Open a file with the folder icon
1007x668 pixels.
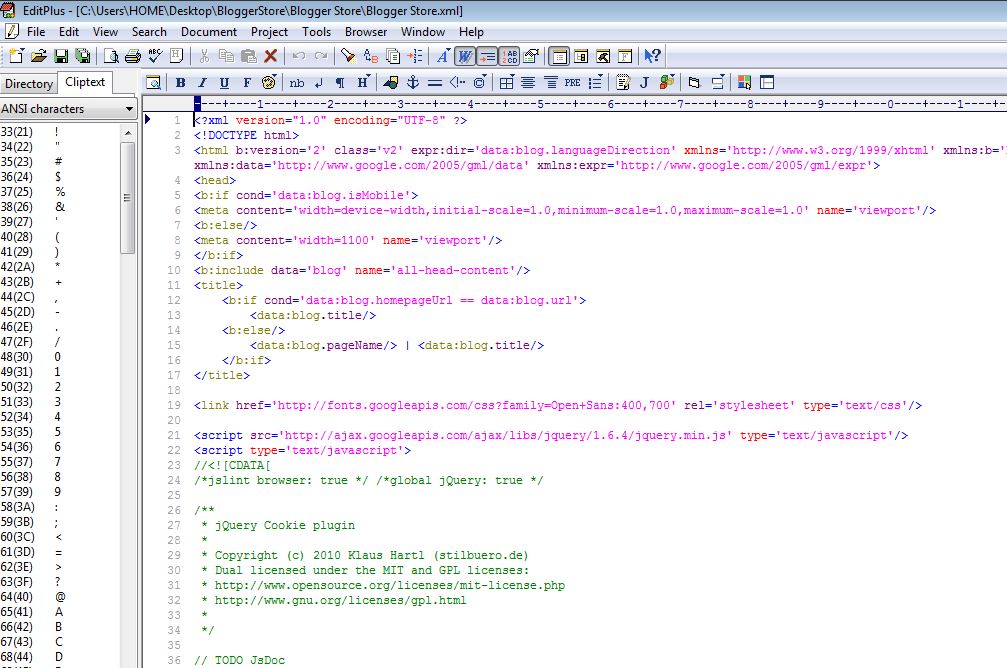(x=39, y=56)
